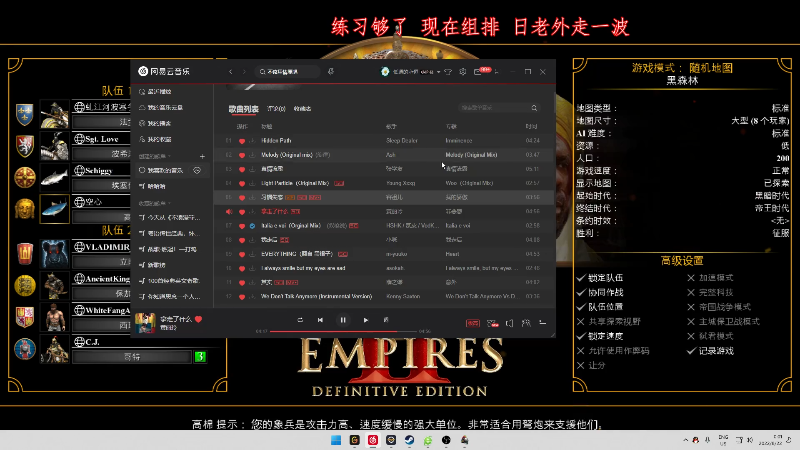Switch to the 收藏者 tab

point(303,109)
